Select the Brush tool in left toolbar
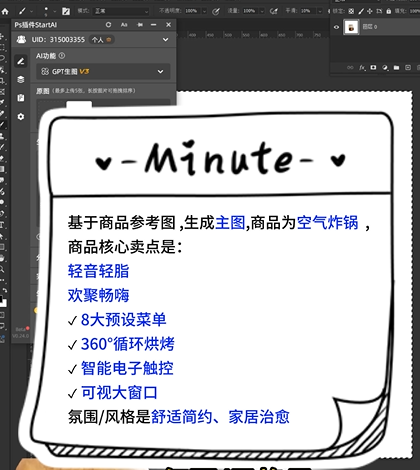Screen dimensions: 420x470 2,125
